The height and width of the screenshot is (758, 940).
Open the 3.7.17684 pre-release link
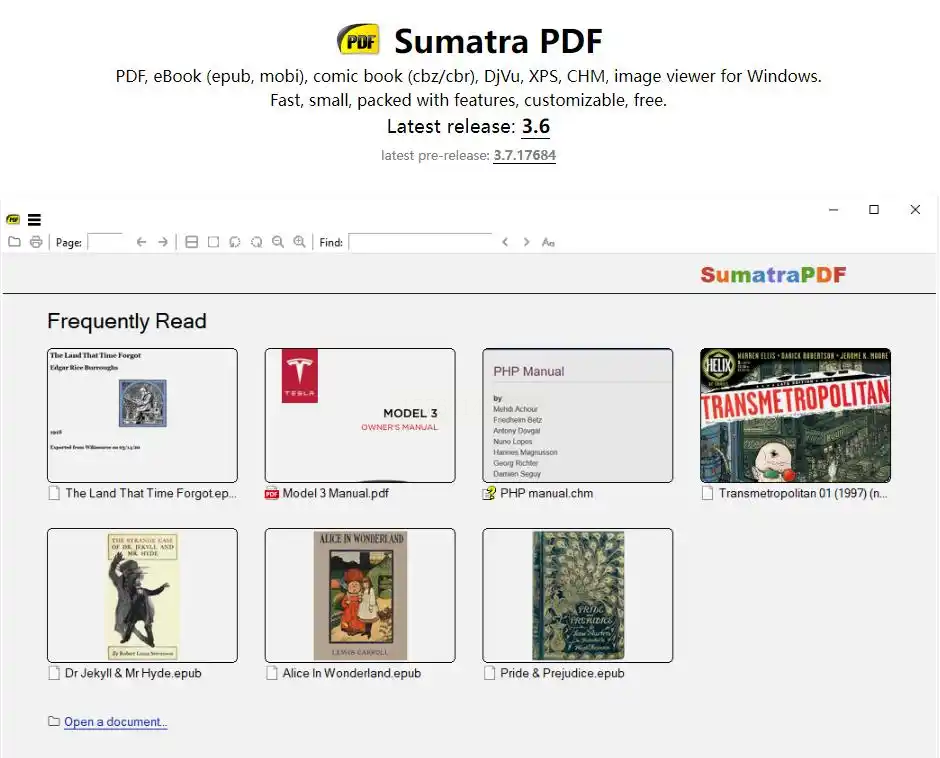point(525,155)
